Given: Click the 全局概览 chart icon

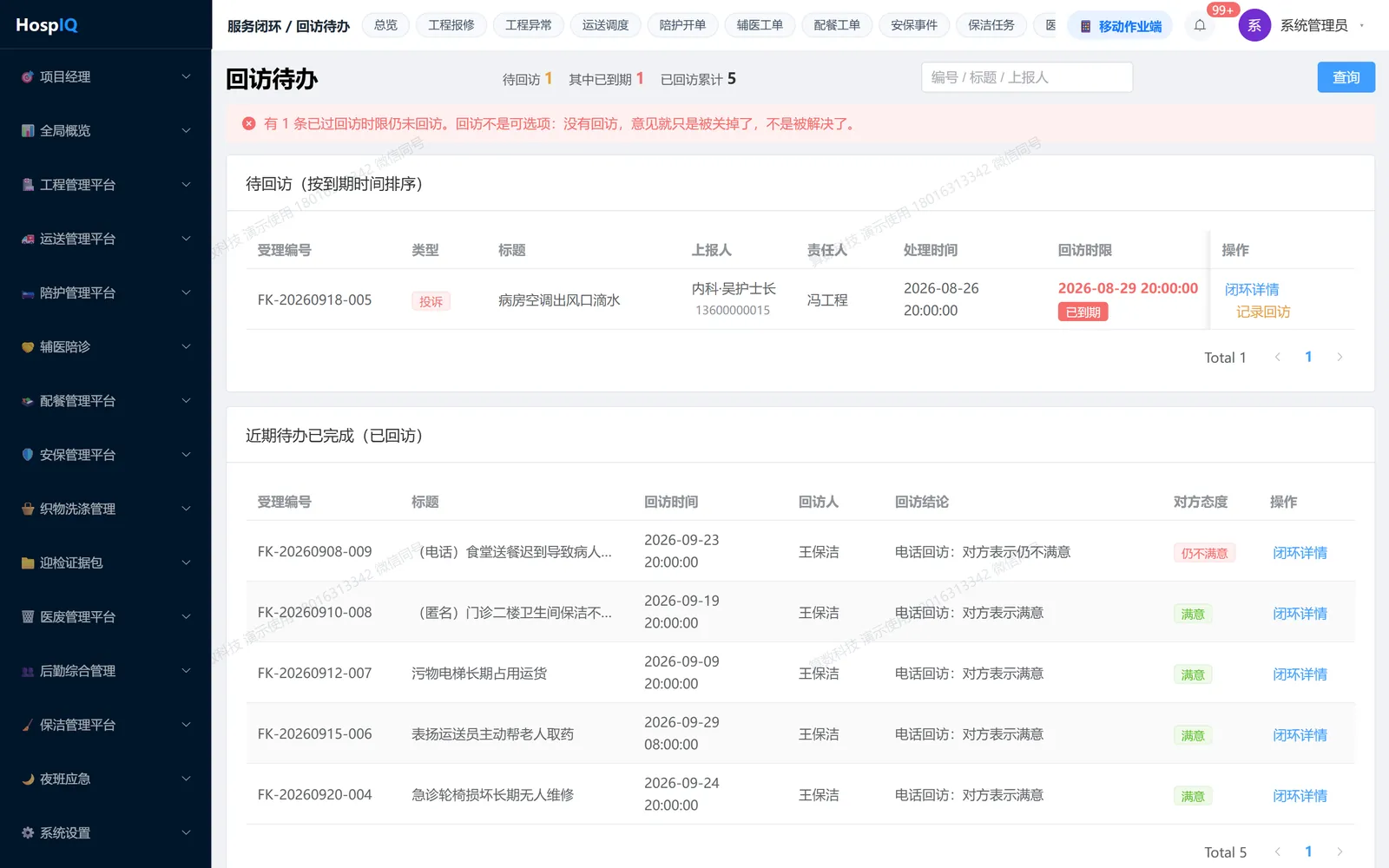Looking at the screenshot, I should tap(28, 131).
